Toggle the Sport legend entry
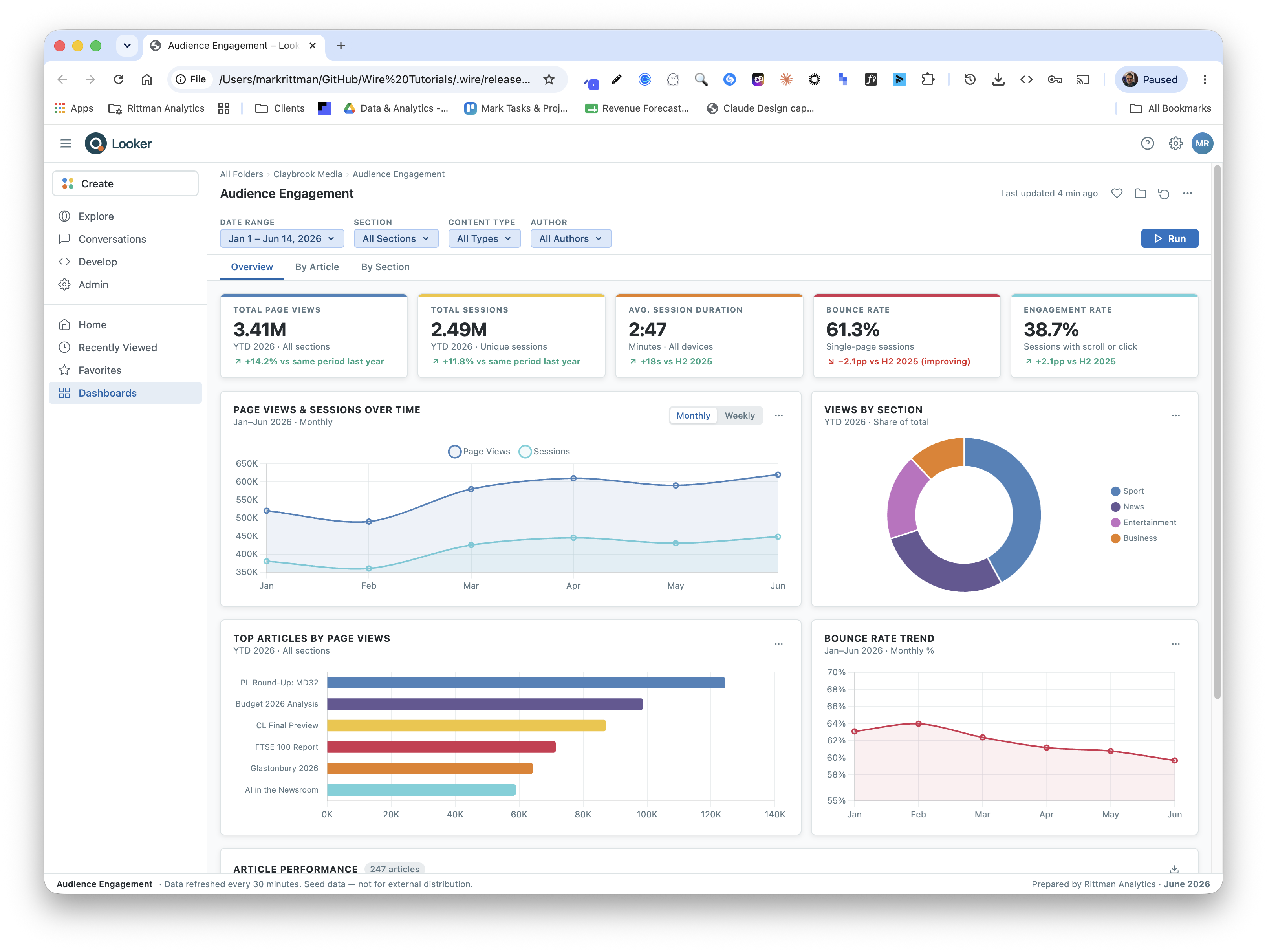The height and width of the screenshot is (952, 1267). point(1127,491)
